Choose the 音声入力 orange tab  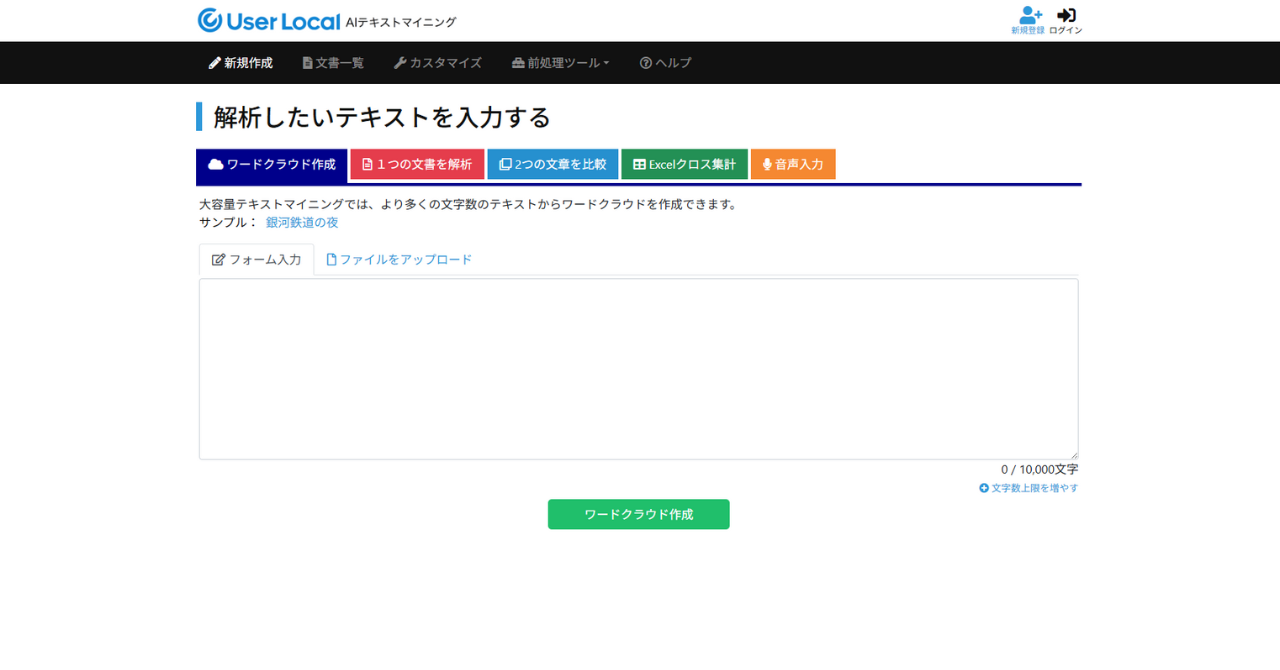pyautogui.click(x=793, y=165)
